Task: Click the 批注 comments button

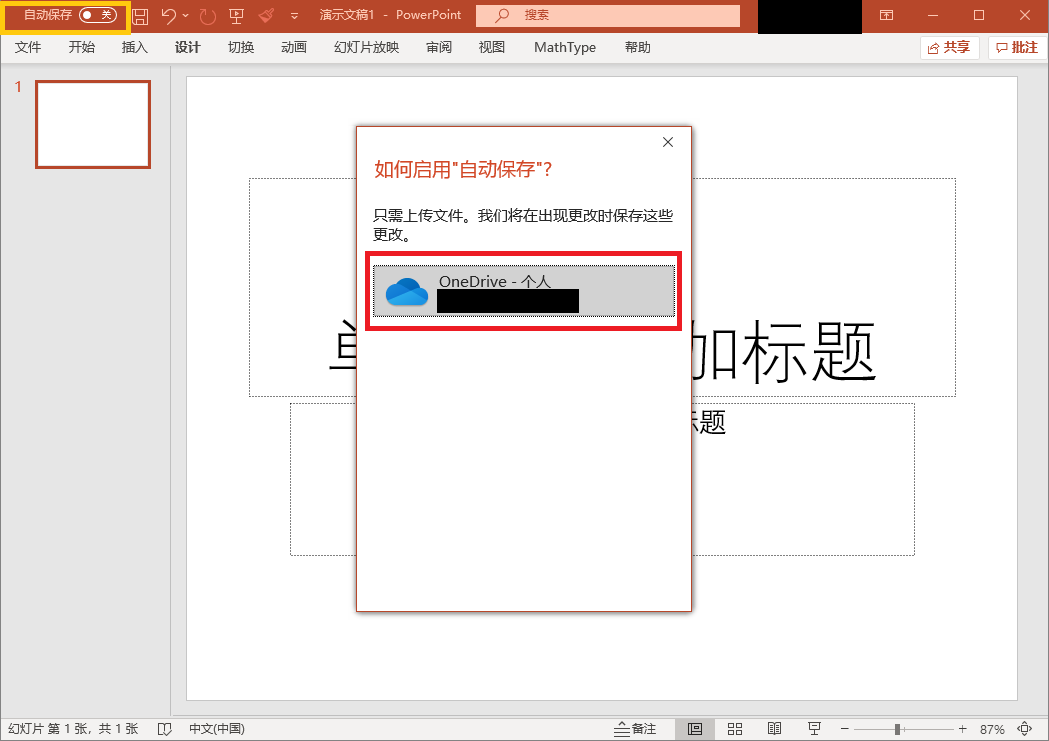Action: 1018,47
